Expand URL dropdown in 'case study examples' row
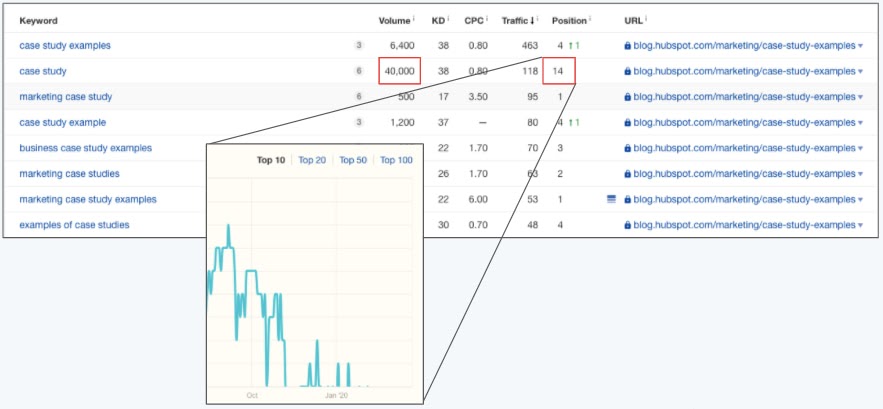The height and width of the screenshot is (409, 883). pos(860,46)
